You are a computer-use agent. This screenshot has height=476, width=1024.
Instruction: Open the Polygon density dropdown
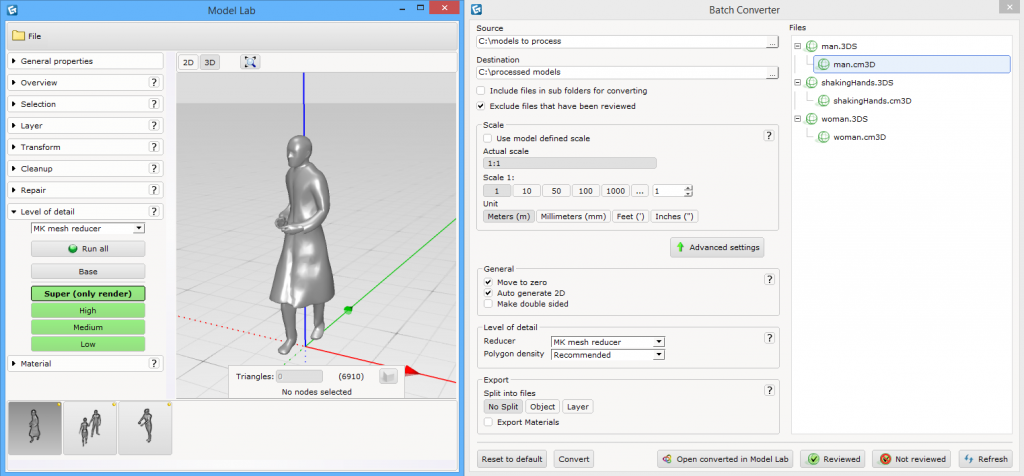coord(608,355)
